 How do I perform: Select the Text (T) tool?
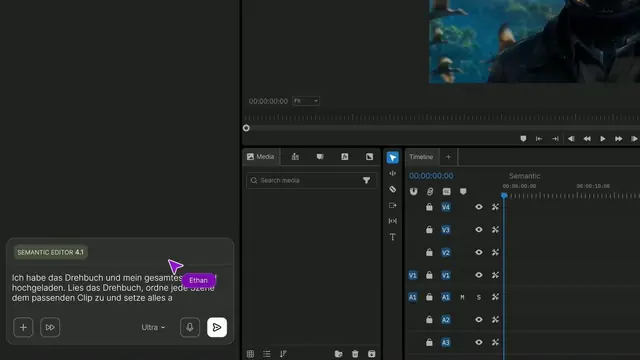[x=392, y=237]
